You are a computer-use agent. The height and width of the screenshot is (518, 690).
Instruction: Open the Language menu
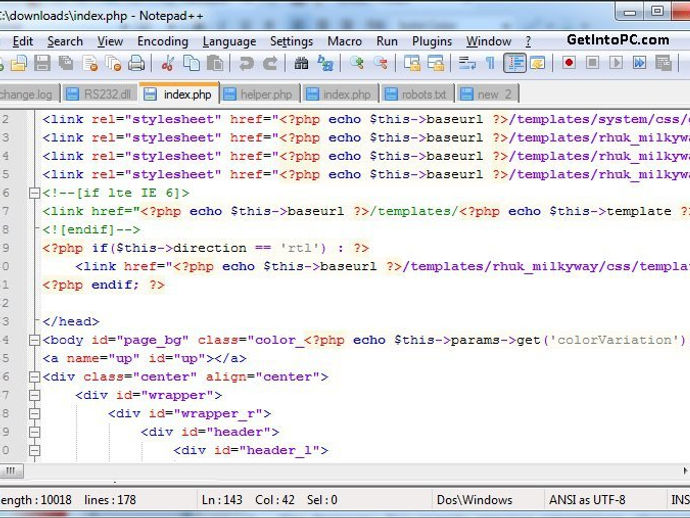tap(229, 42)
